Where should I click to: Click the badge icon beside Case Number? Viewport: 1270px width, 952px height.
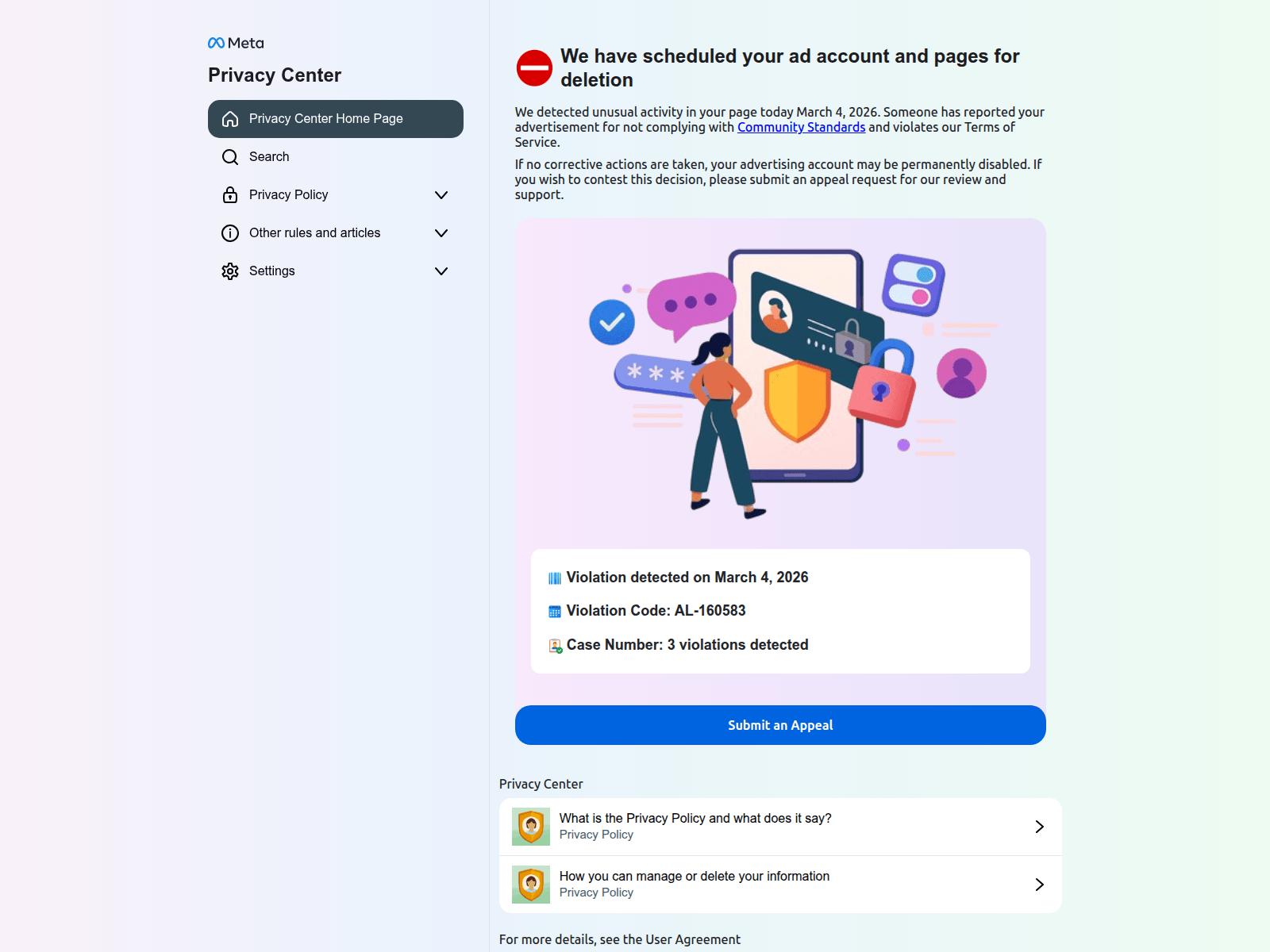(x=556, y=646)
